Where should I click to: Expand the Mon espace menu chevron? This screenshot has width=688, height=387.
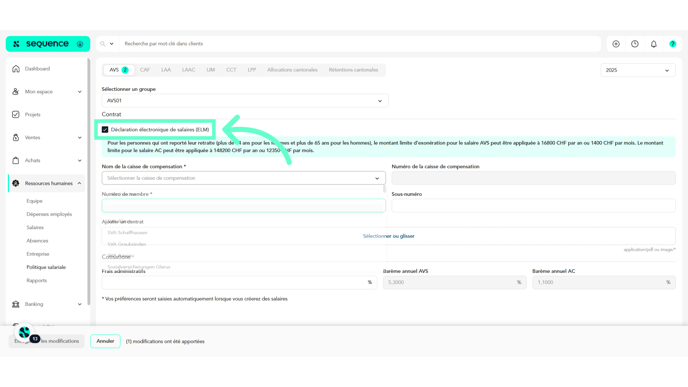[79, 92]
